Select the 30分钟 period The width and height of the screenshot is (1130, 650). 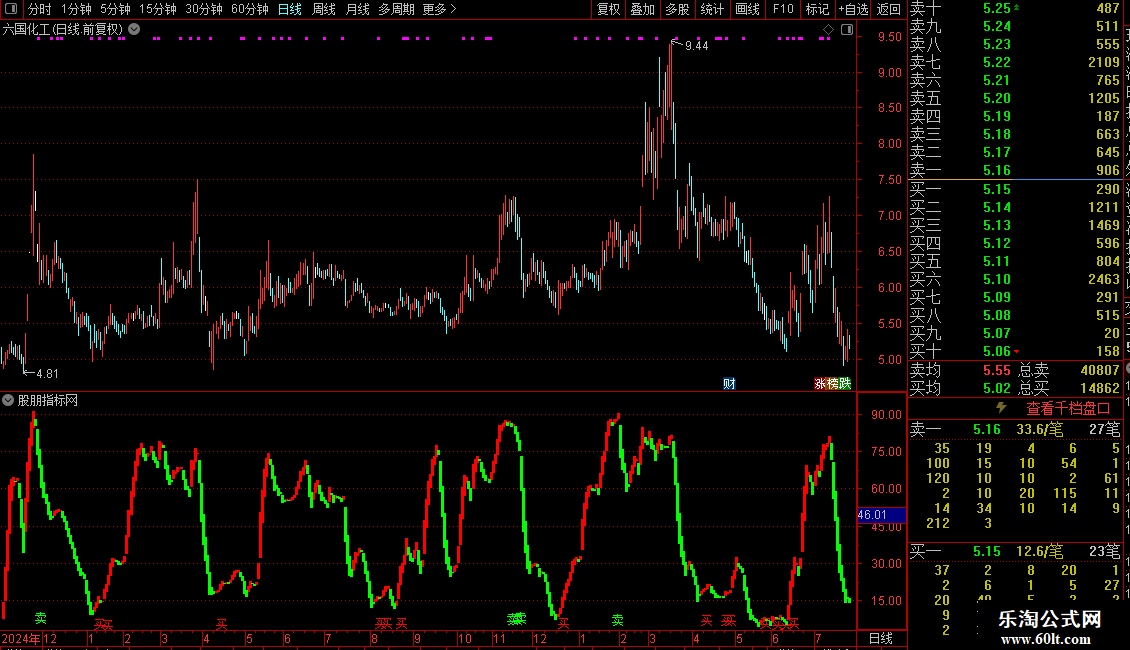204,9
